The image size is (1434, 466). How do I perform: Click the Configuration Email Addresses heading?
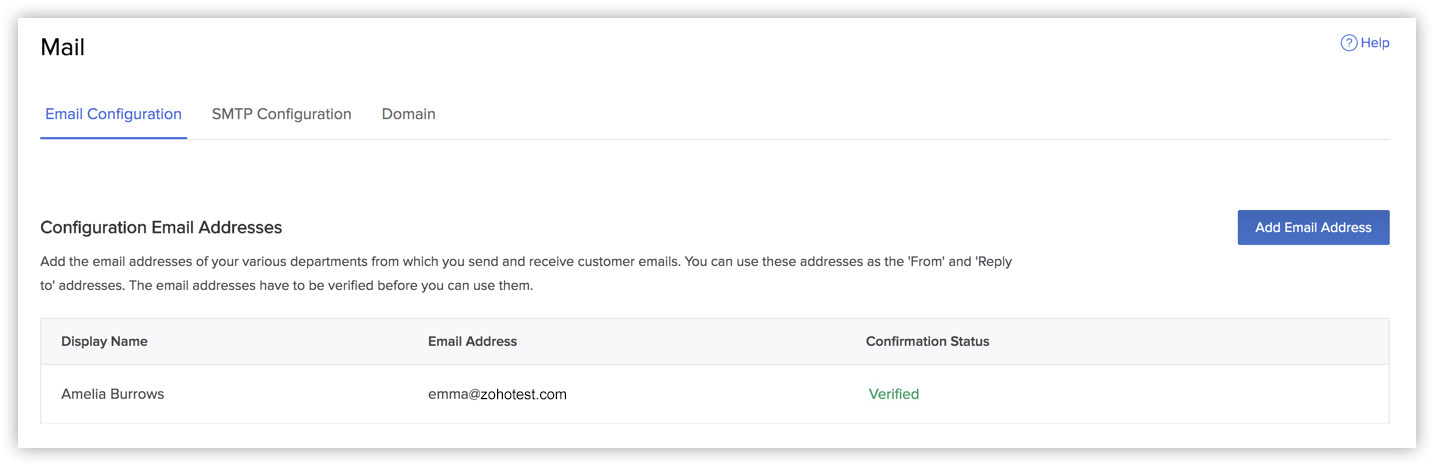(x=161, y=228)
